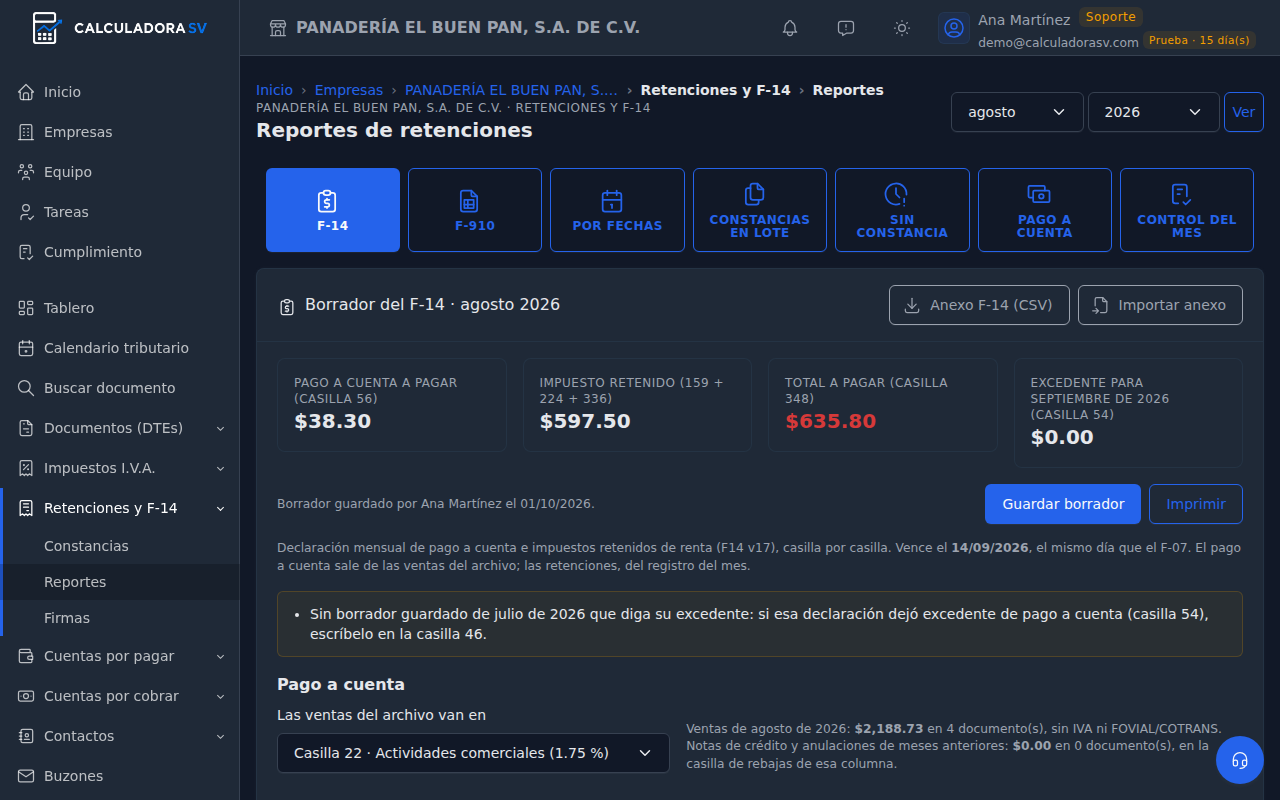Open the support headset chat bubble

(1240, 760)
